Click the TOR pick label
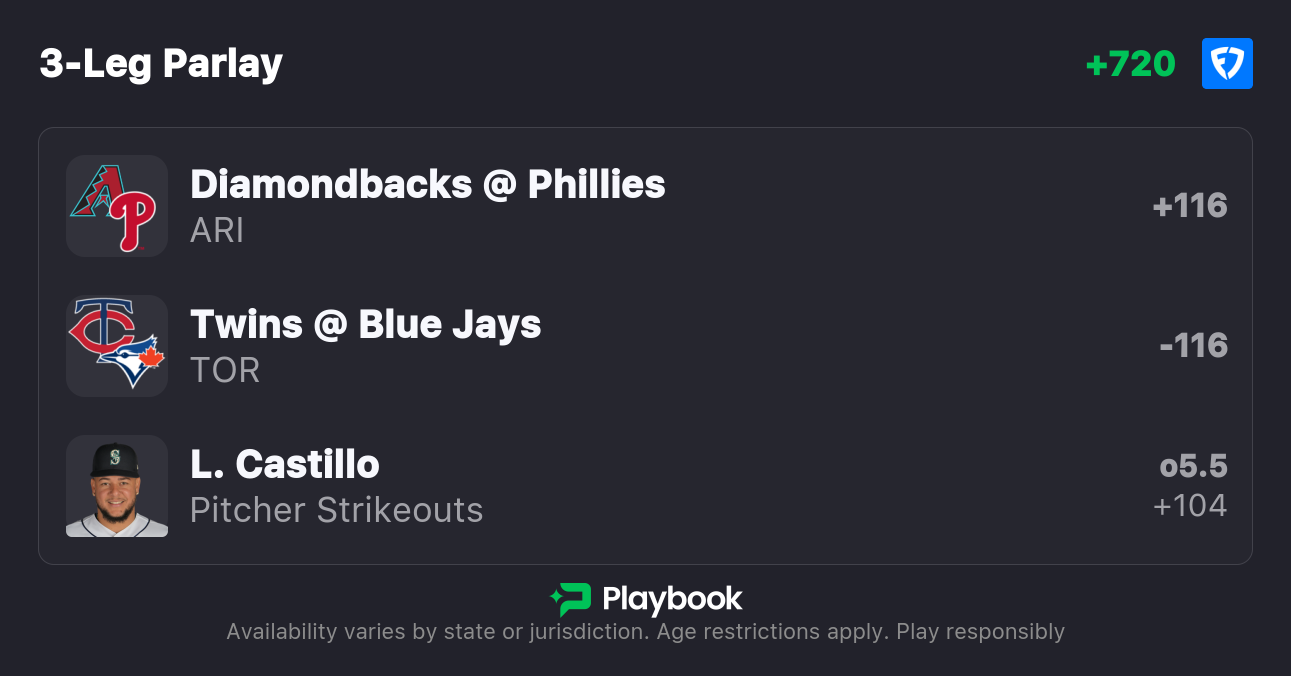The width and height of the screenshot is (1291, 676). pyautogui.click(x=225, y=370)
